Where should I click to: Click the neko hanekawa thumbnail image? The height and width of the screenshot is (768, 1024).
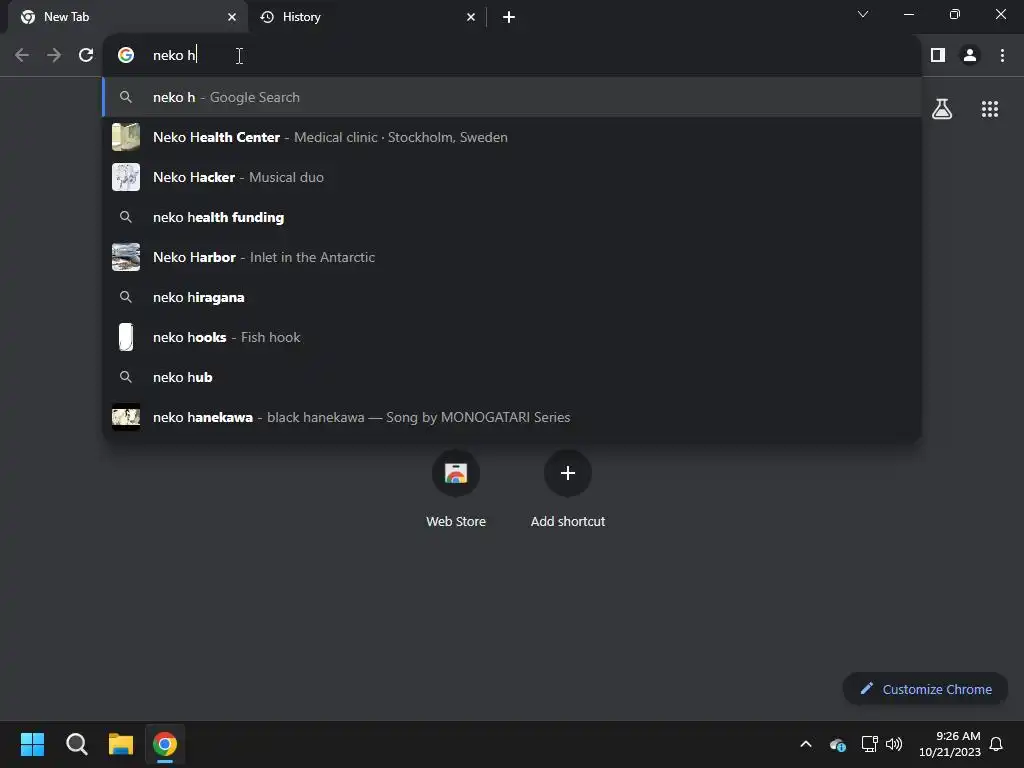pyautogui.click(x=126, y=417)
